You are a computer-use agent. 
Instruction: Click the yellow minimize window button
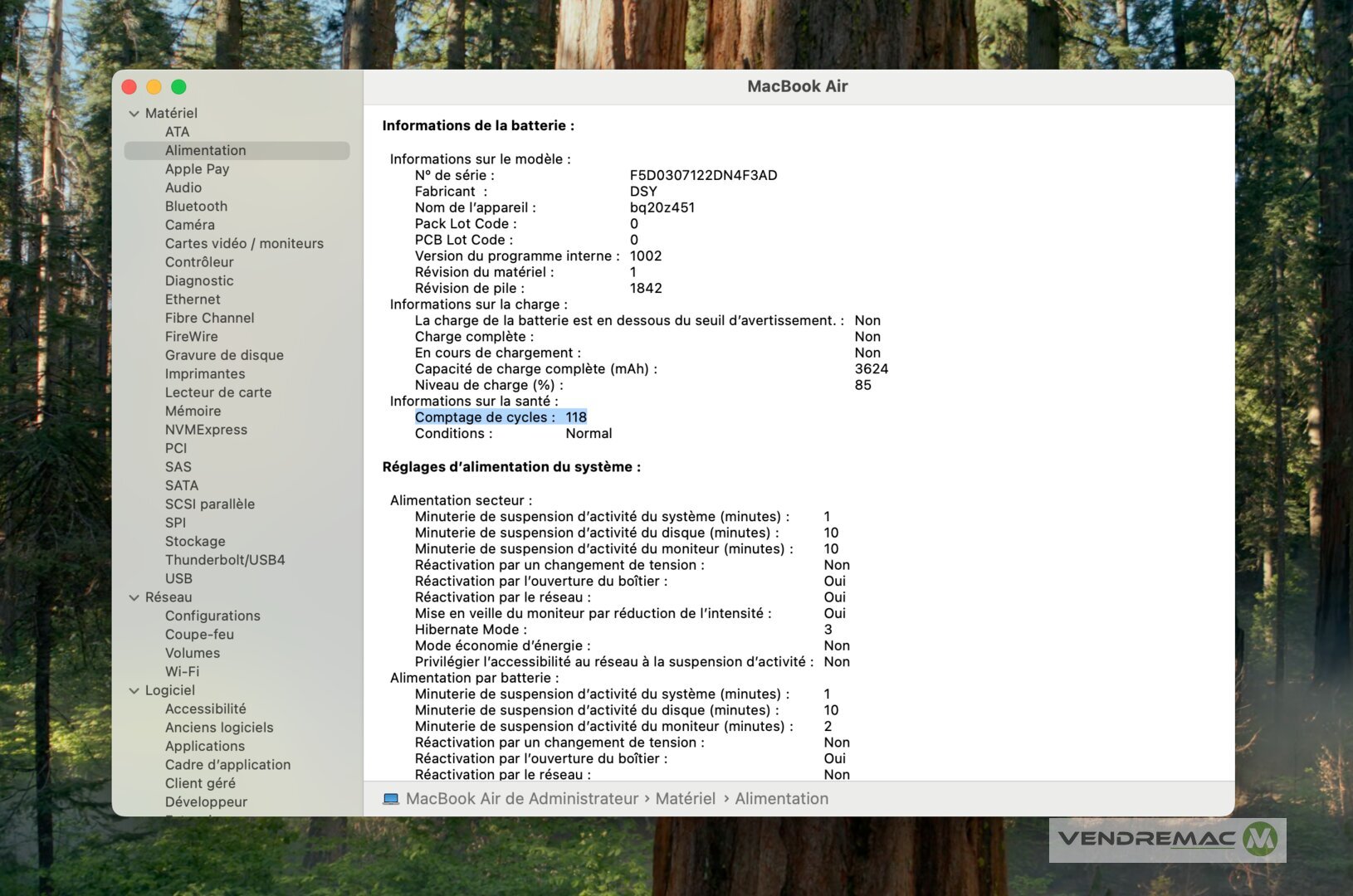[x=154, y=87]
